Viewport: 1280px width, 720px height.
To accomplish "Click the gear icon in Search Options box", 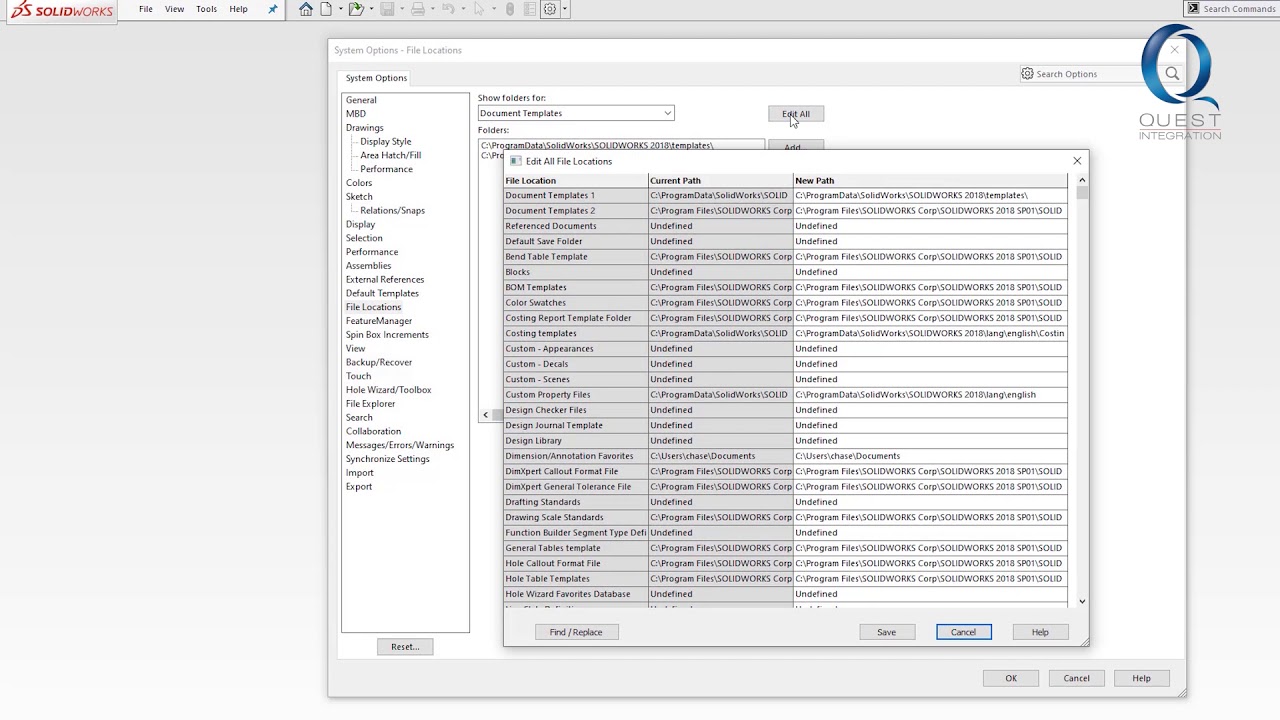I will tap(1027, 74).
